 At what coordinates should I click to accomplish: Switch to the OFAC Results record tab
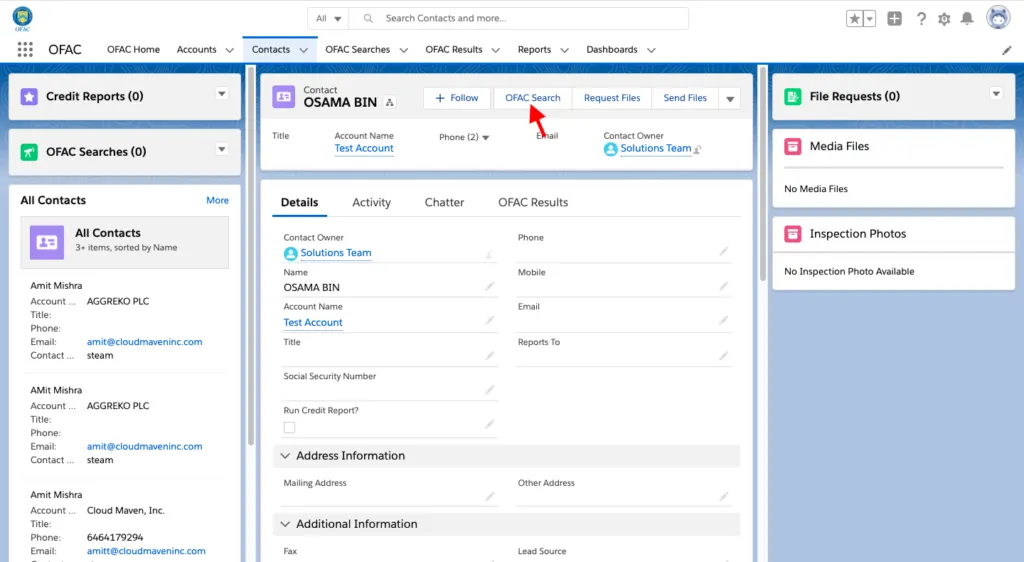coord(533,202)
